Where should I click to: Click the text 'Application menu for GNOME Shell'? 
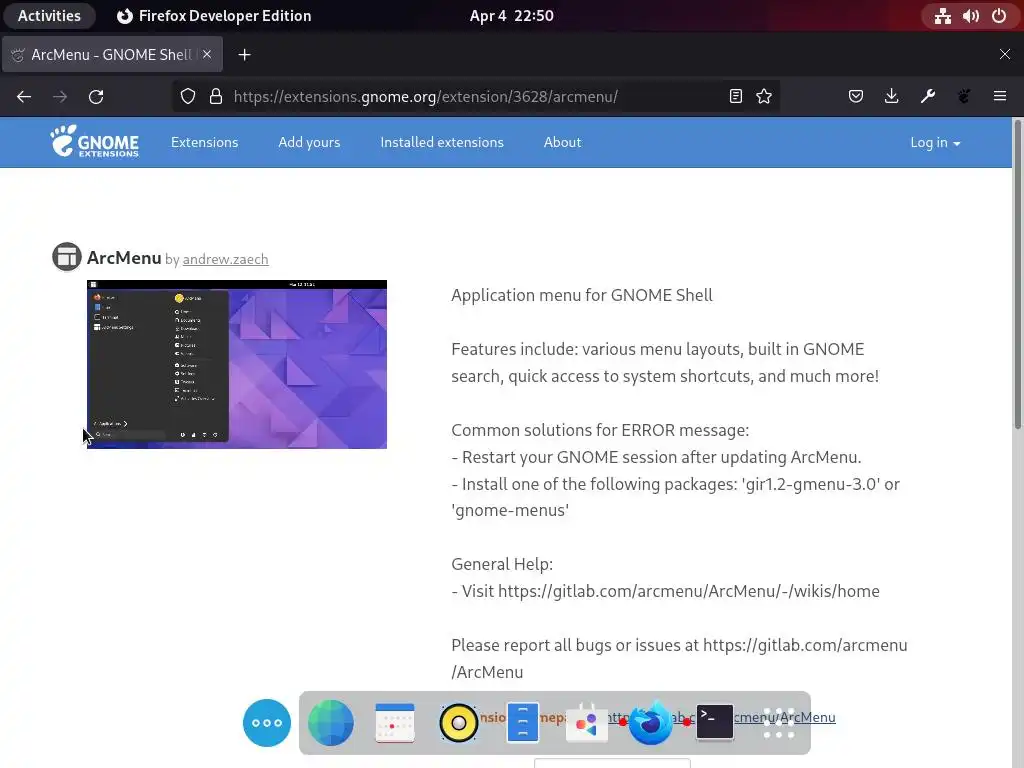[x=582, y=295]
